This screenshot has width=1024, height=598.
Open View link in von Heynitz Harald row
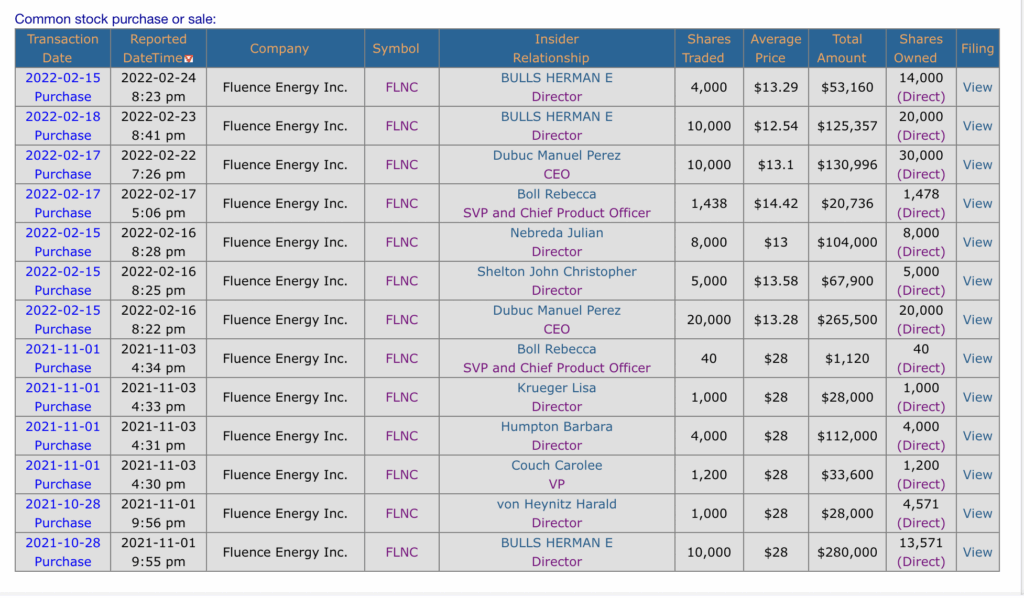(x=977, y=513)
